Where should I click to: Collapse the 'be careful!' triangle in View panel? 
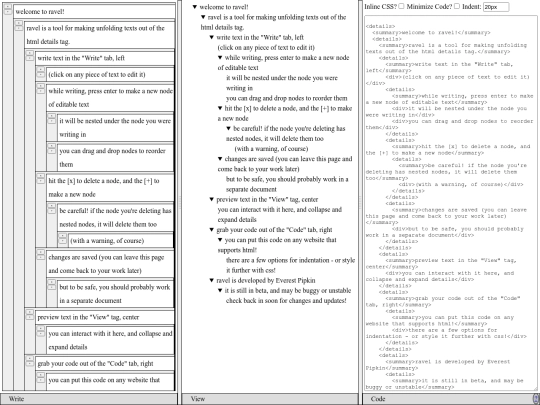click(229, 128)
